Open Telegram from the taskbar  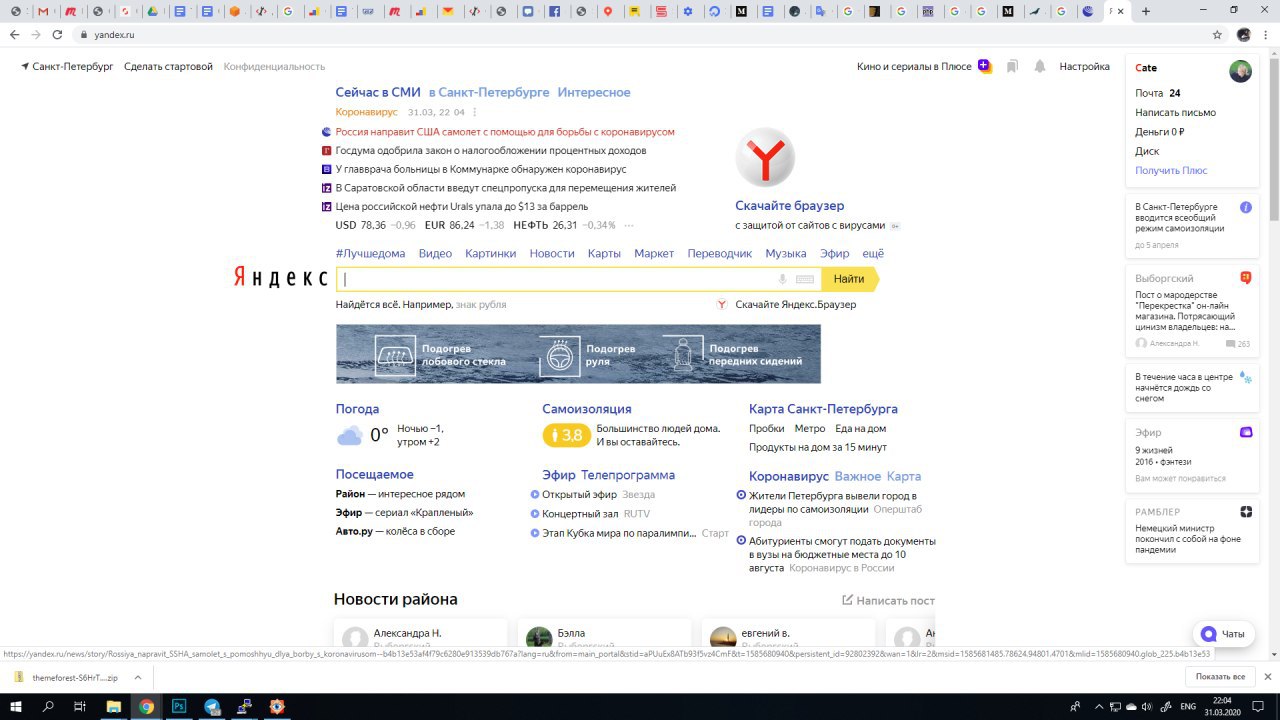click(x=212, y=706)
